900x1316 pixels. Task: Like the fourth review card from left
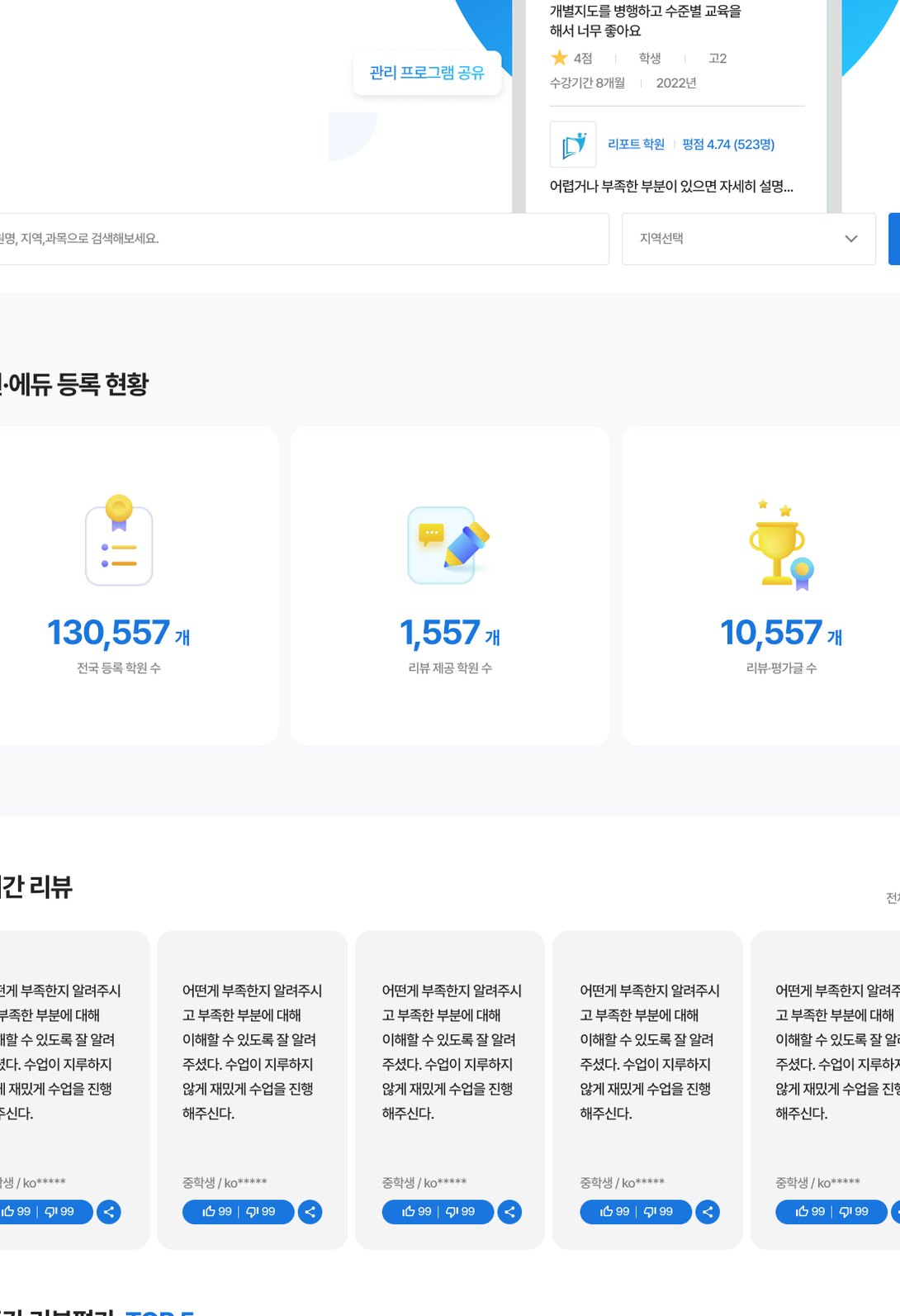click(x=615, y=1211)
